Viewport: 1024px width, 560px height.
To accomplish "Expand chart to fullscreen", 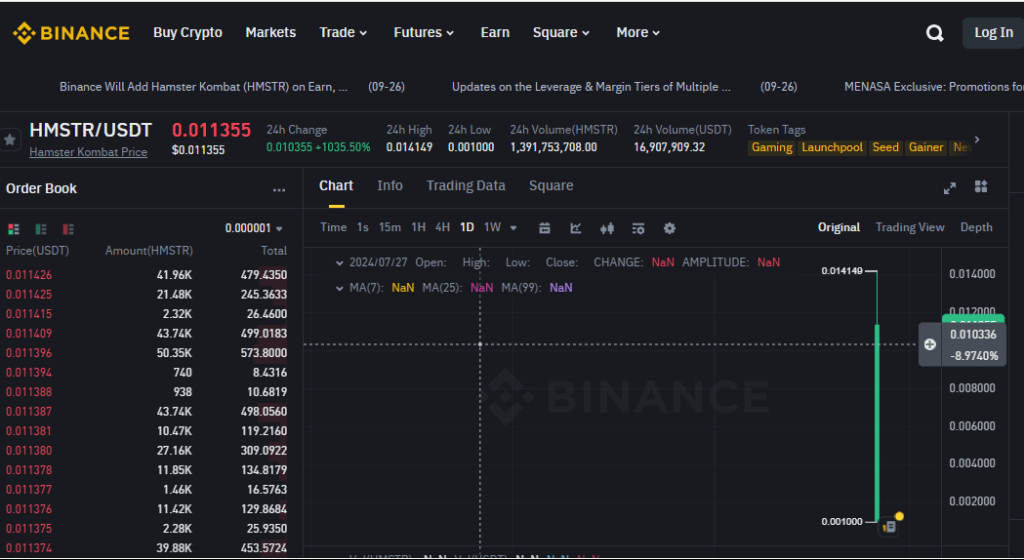I will tap(950, 188).
